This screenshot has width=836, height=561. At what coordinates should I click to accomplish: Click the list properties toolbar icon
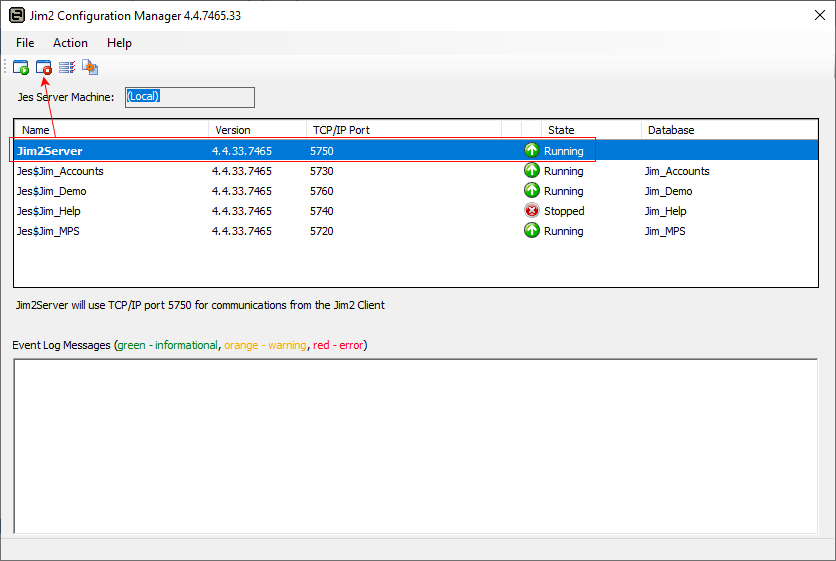[67, 68]
